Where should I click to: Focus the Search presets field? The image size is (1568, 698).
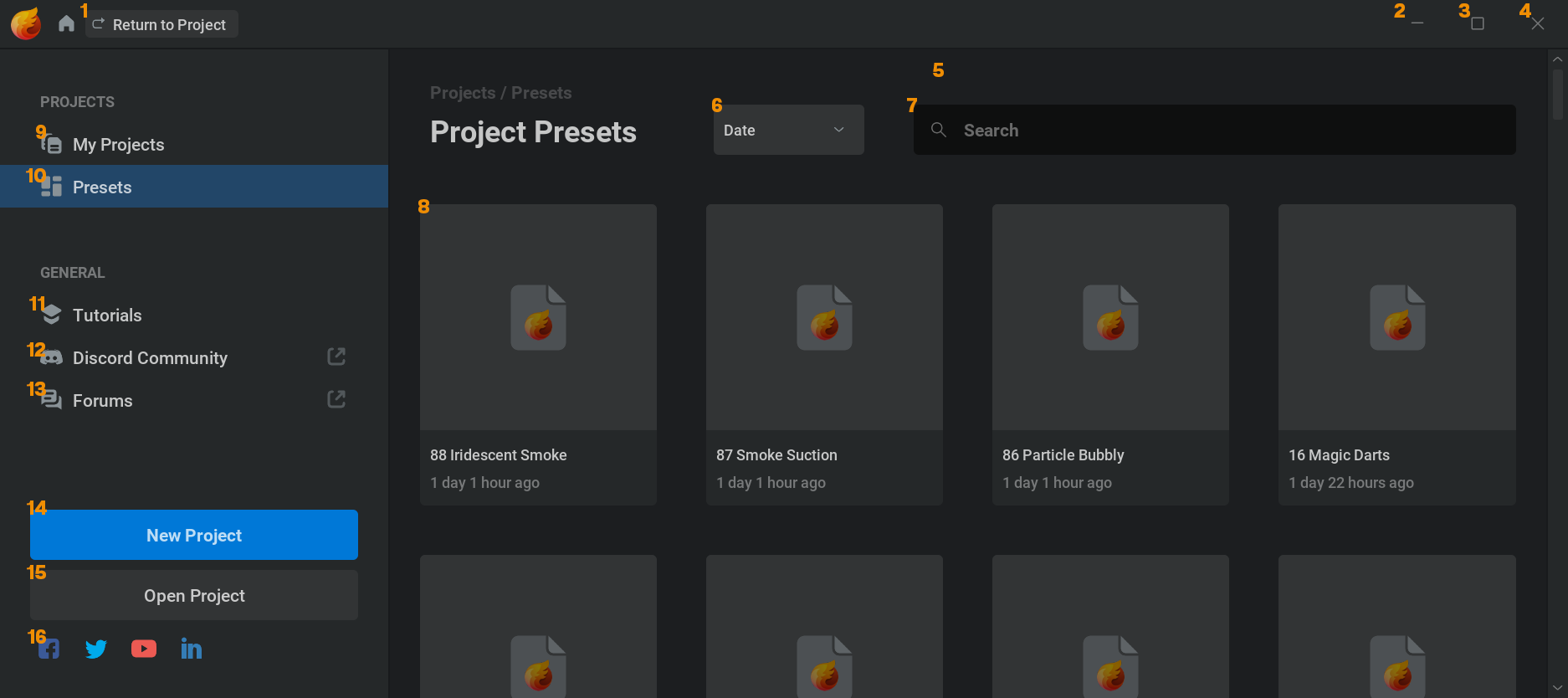point(1215,130)
